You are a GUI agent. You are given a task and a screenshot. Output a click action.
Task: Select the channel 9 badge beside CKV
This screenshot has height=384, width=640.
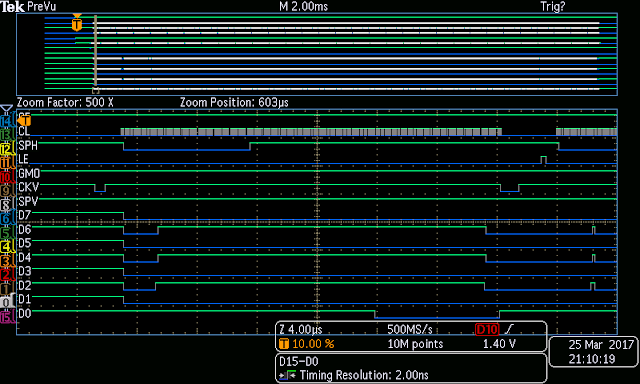(x=7, y=191)
